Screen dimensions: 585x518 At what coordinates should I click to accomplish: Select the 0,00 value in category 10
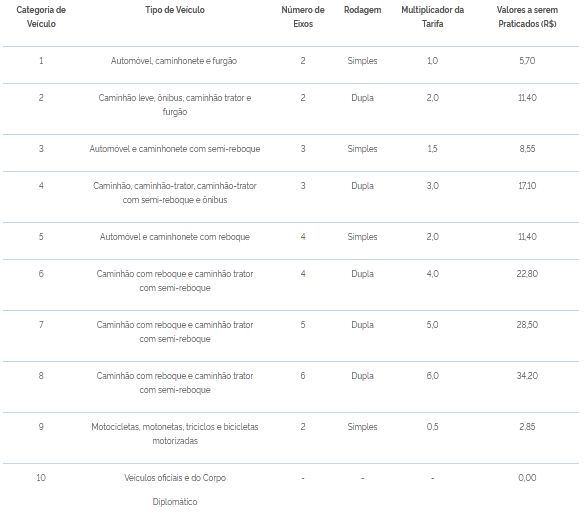527,477
